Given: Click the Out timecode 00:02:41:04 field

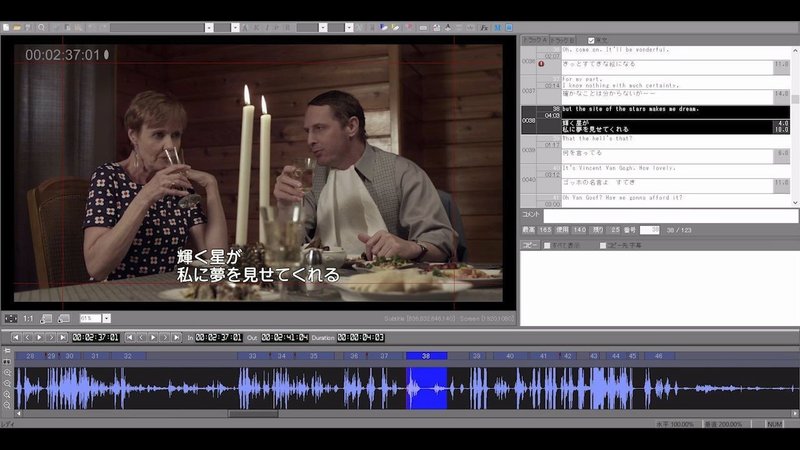Looking at the screenshot, I should click(x=285, y=337).
